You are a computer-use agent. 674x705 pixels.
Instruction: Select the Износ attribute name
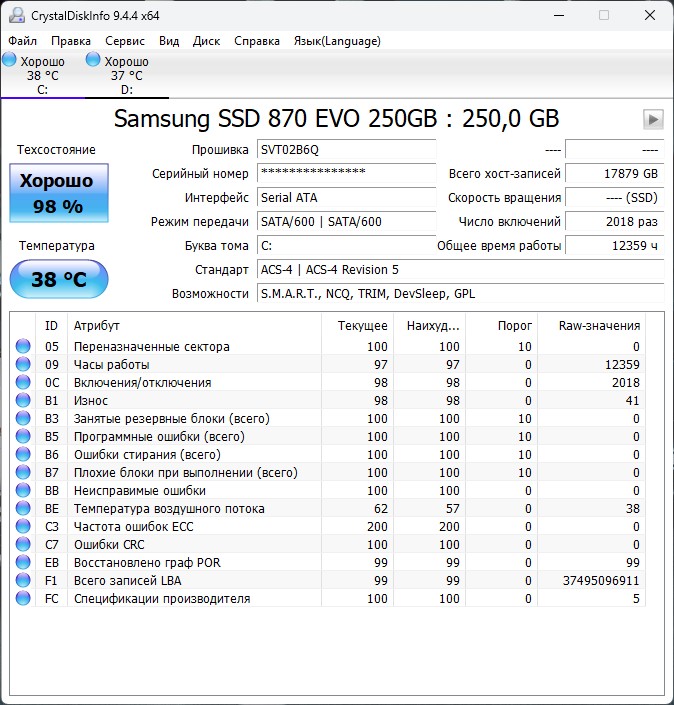click(x=91, y=401)
